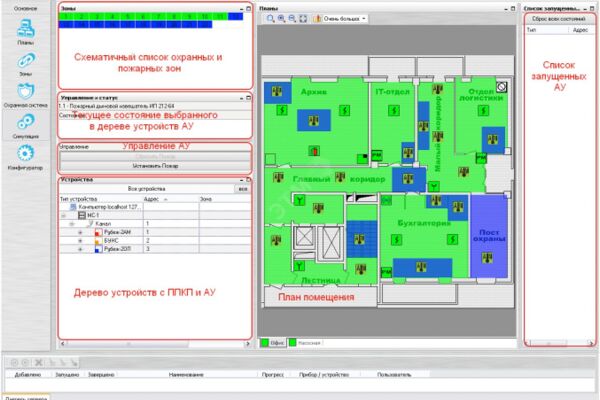Click the X delete icon in bottom toolbar

pos(39,362)
